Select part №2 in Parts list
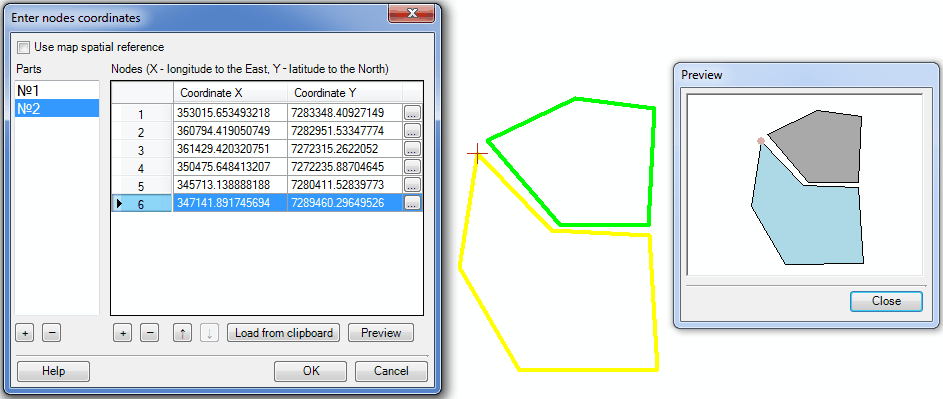Viewport: 943px width, 399px height. [57, 108]
